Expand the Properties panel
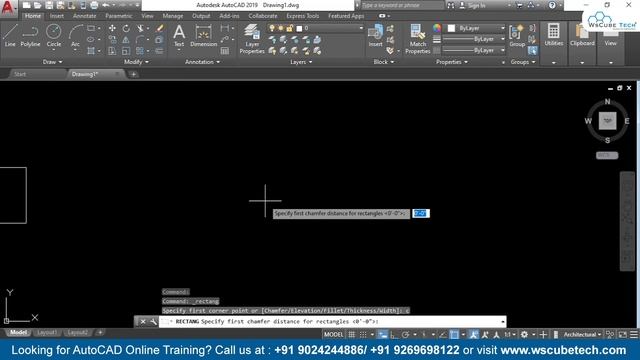The width and height of the screenshot is (640, 360). (452, 62)
